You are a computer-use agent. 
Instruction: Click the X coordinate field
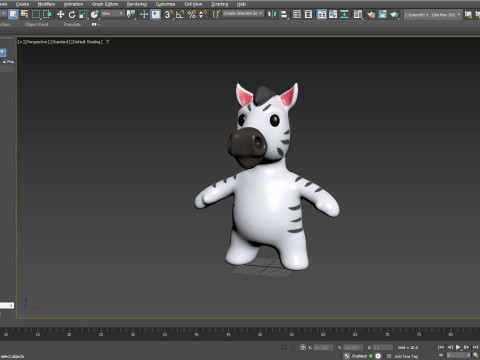click(322, 347)
